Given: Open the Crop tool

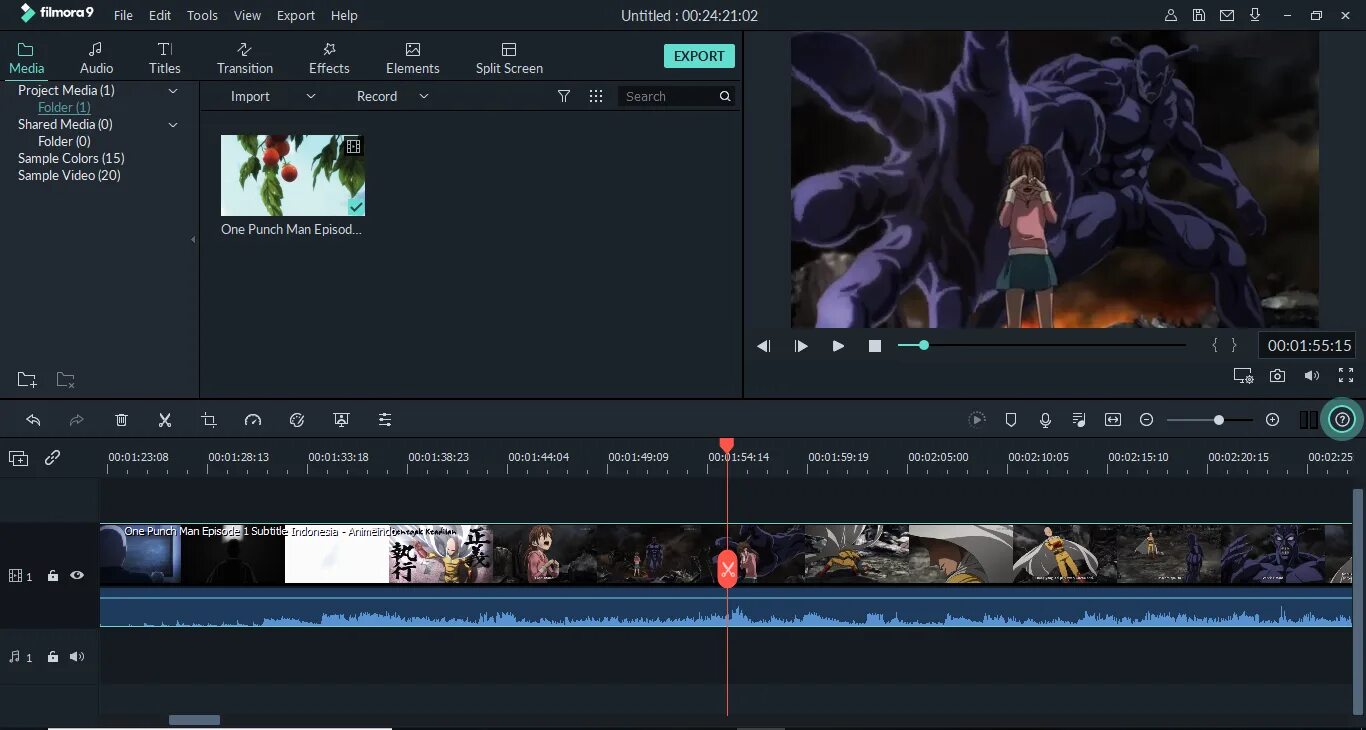Looking at the screenshot, I should tap(209, 420).
